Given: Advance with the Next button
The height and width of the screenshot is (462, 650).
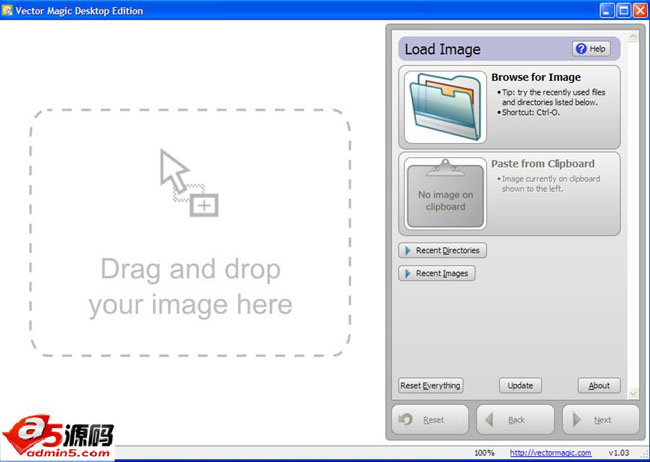Looking at the screenshot, I should pos(601,420).
